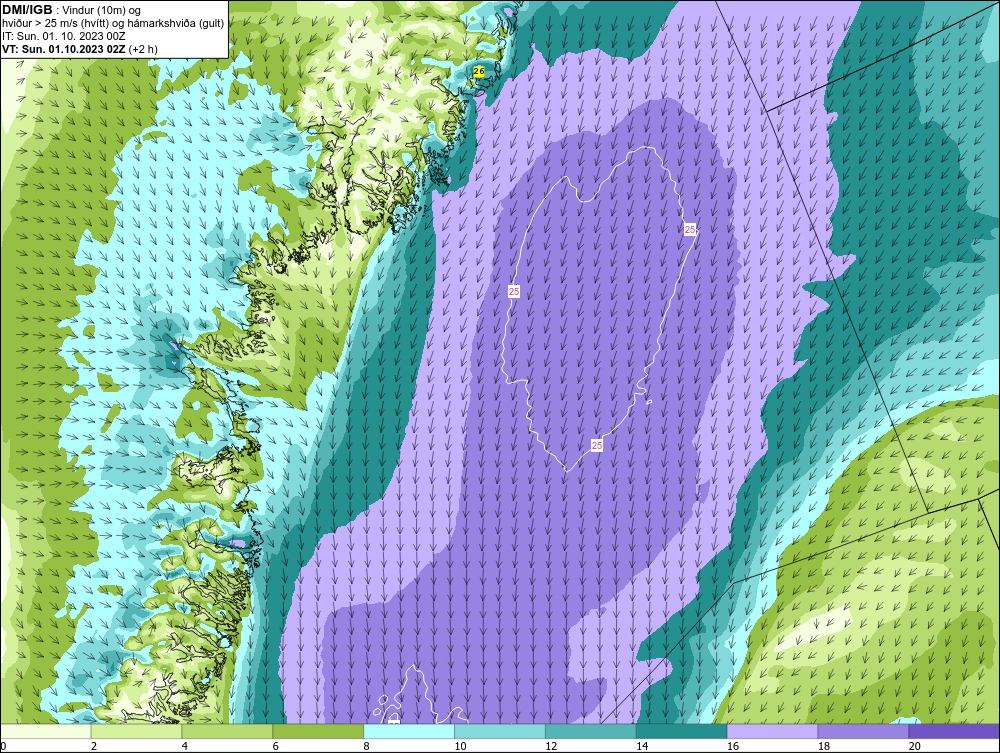The image size is (1000, 753).
Task: Select the 12–14 m/s teal legend swatch
Action: click(x=591, y=731)
